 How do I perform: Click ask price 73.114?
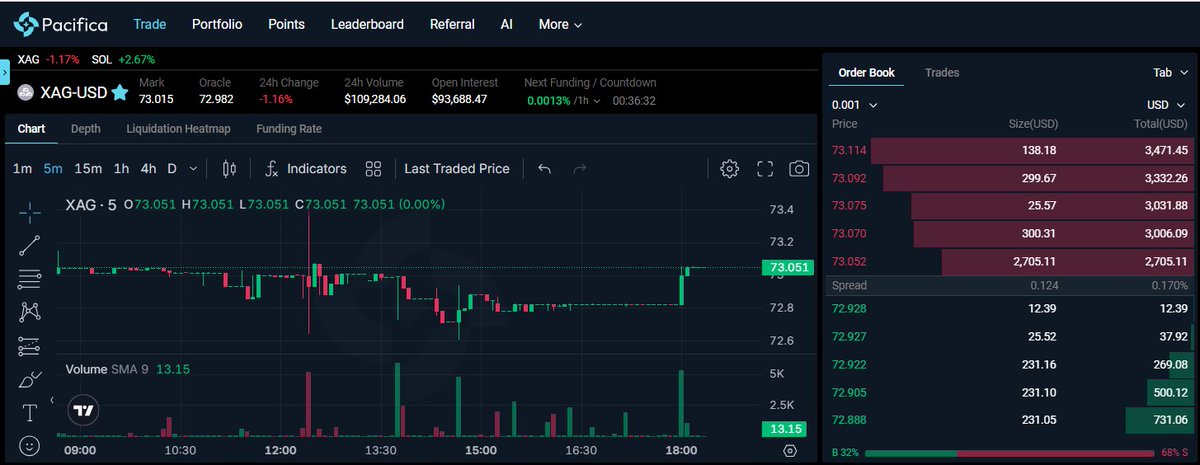point(849,150)
